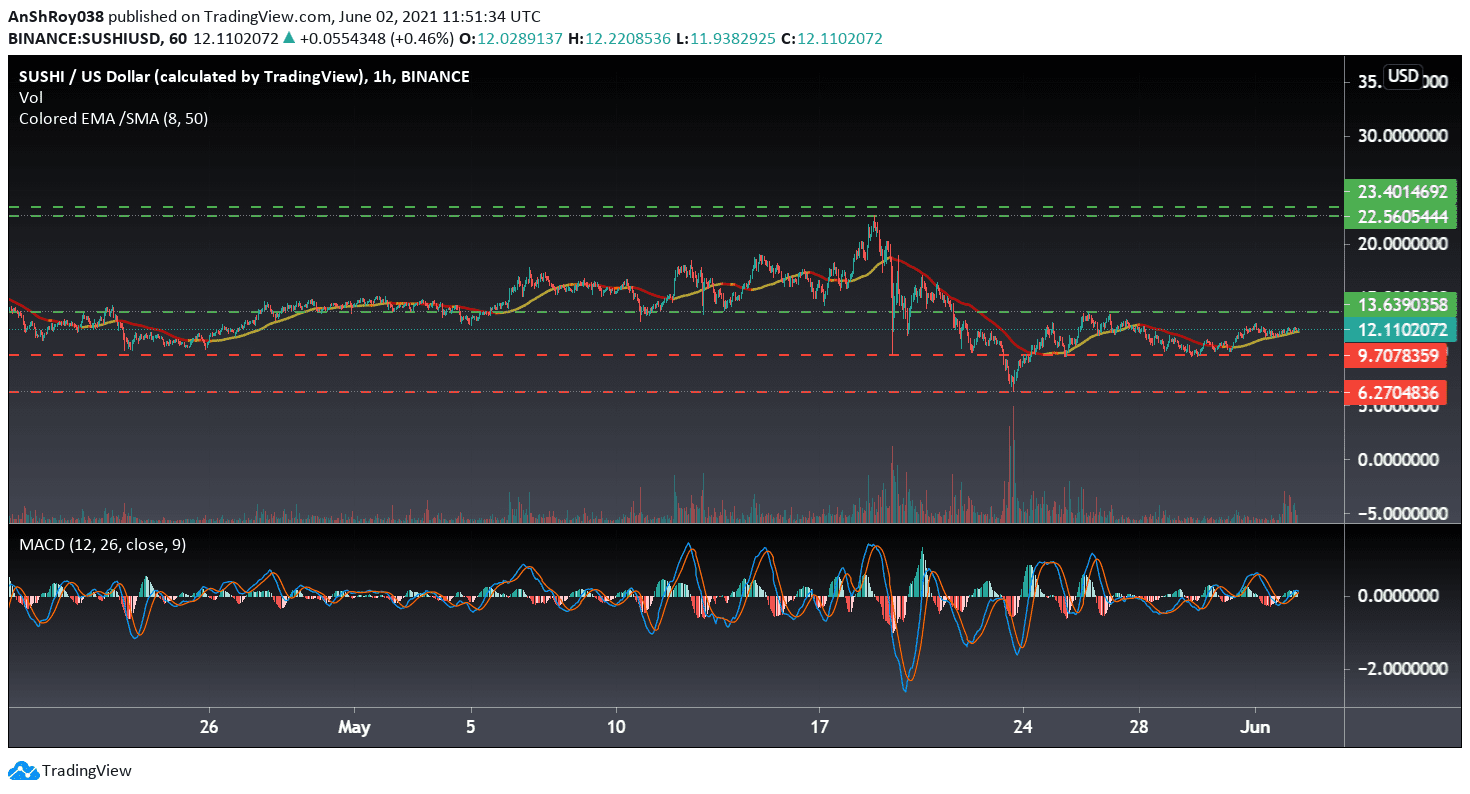Select the 23.4014692 green price label
The height and width of the screenshot is (794, 1470).
pyautogui.click(x=1396, y=190)
